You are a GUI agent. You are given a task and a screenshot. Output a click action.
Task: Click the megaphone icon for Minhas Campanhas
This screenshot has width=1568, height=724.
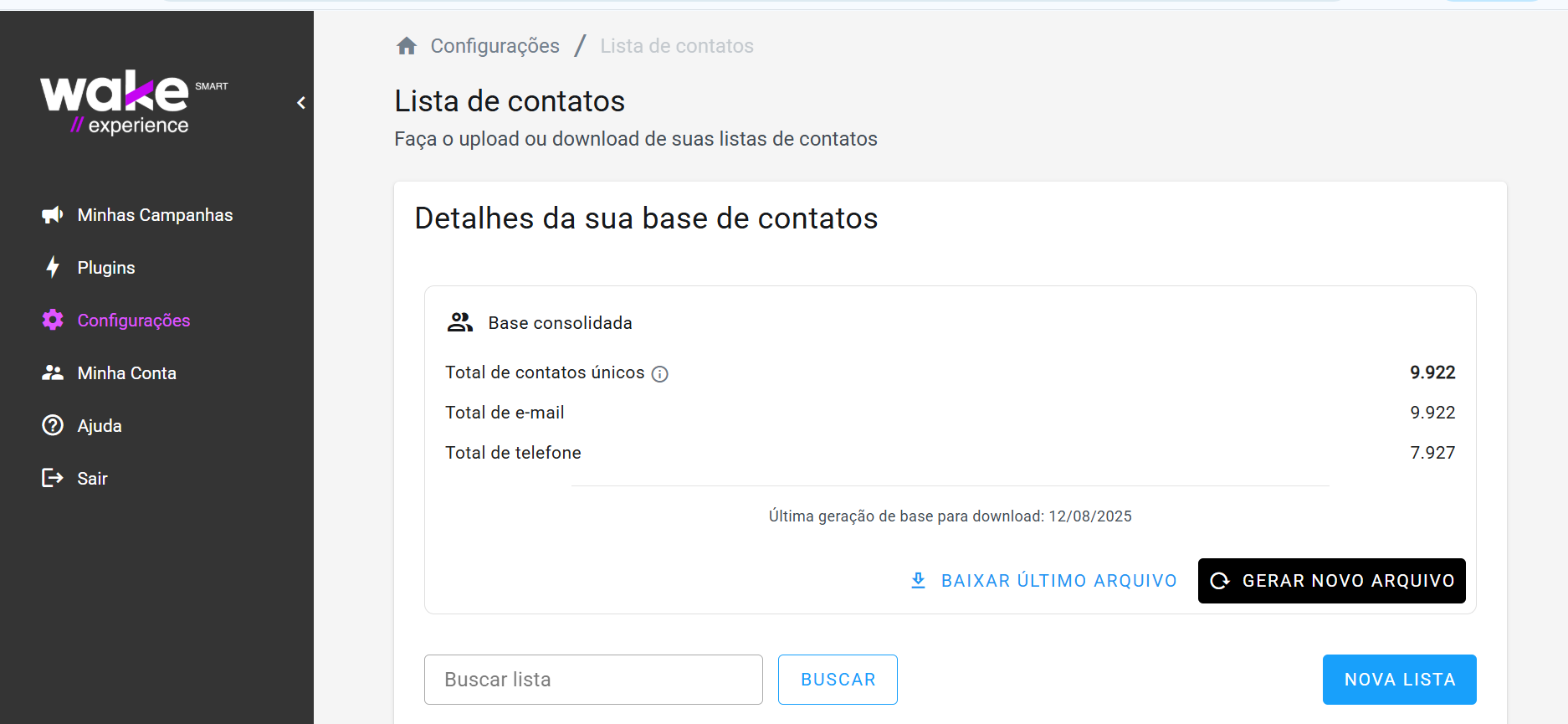tap(53, 215)
